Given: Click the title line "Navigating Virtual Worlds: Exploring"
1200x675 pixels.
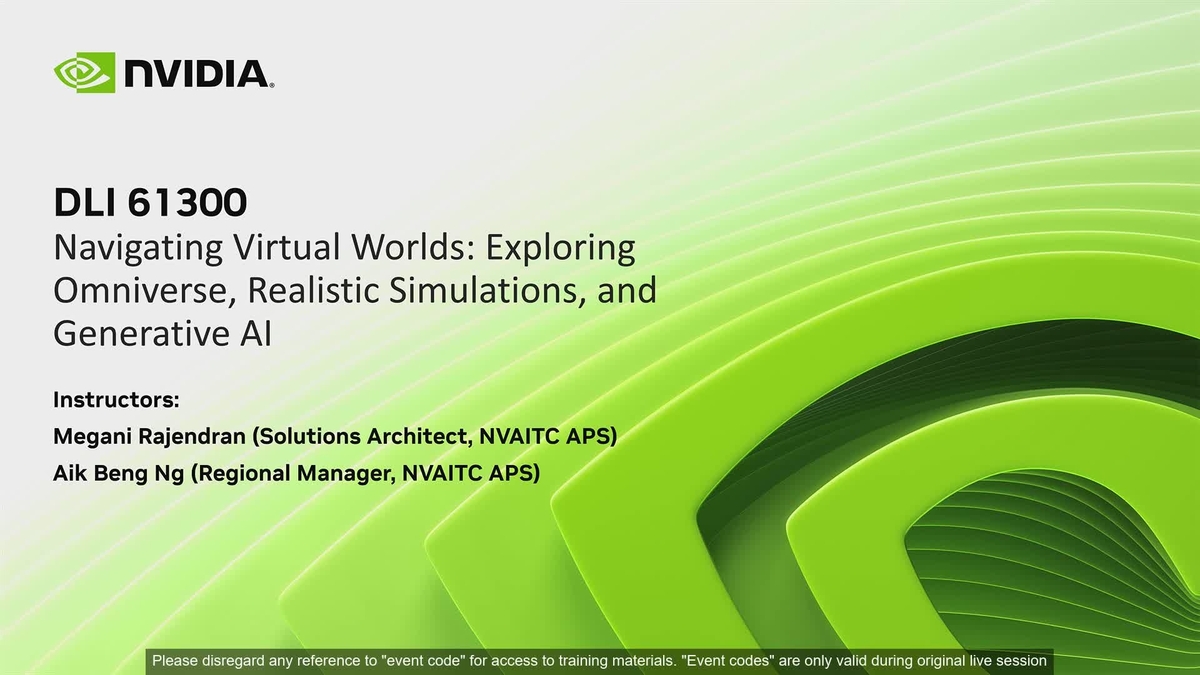Looking at the screenshot, I should [x=344, y=249].
